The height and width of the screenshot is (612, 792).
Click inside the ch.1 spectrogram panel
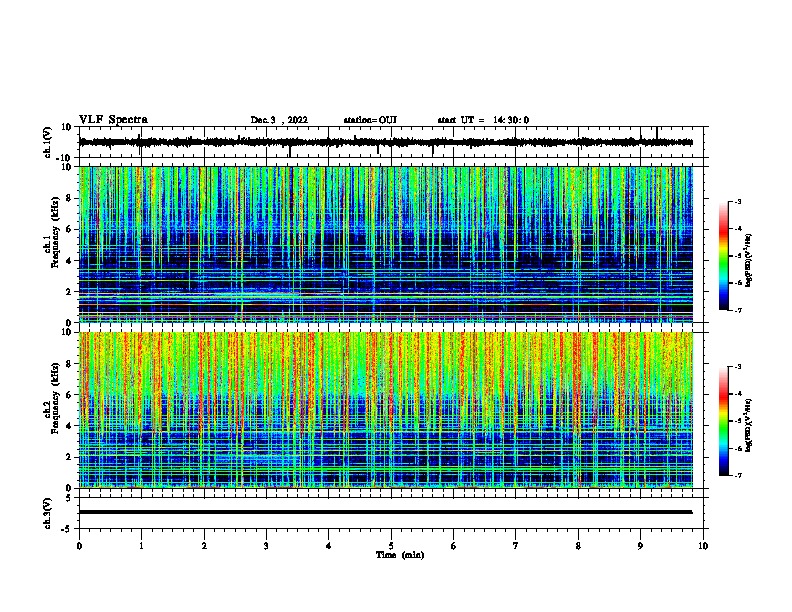click(x=385, y=244)
